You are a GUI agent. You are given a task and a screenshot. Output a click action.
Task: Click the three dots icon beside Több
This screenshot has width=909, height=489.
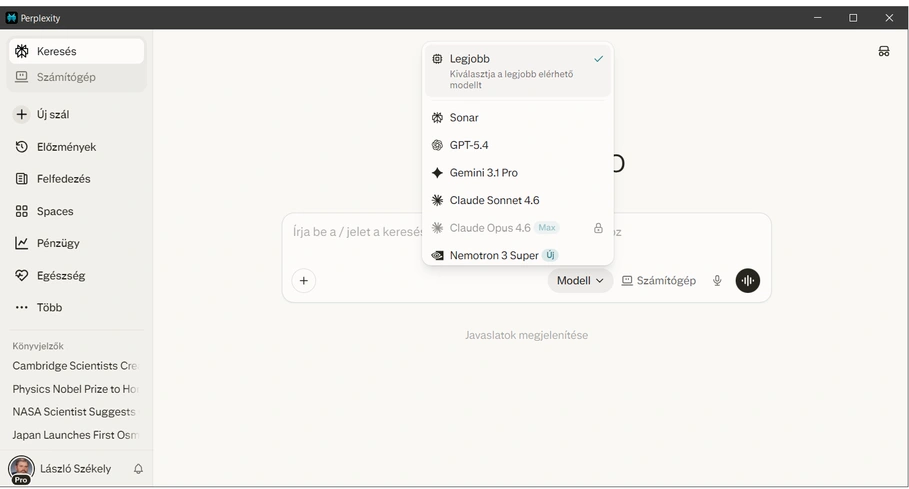[21, 307]
